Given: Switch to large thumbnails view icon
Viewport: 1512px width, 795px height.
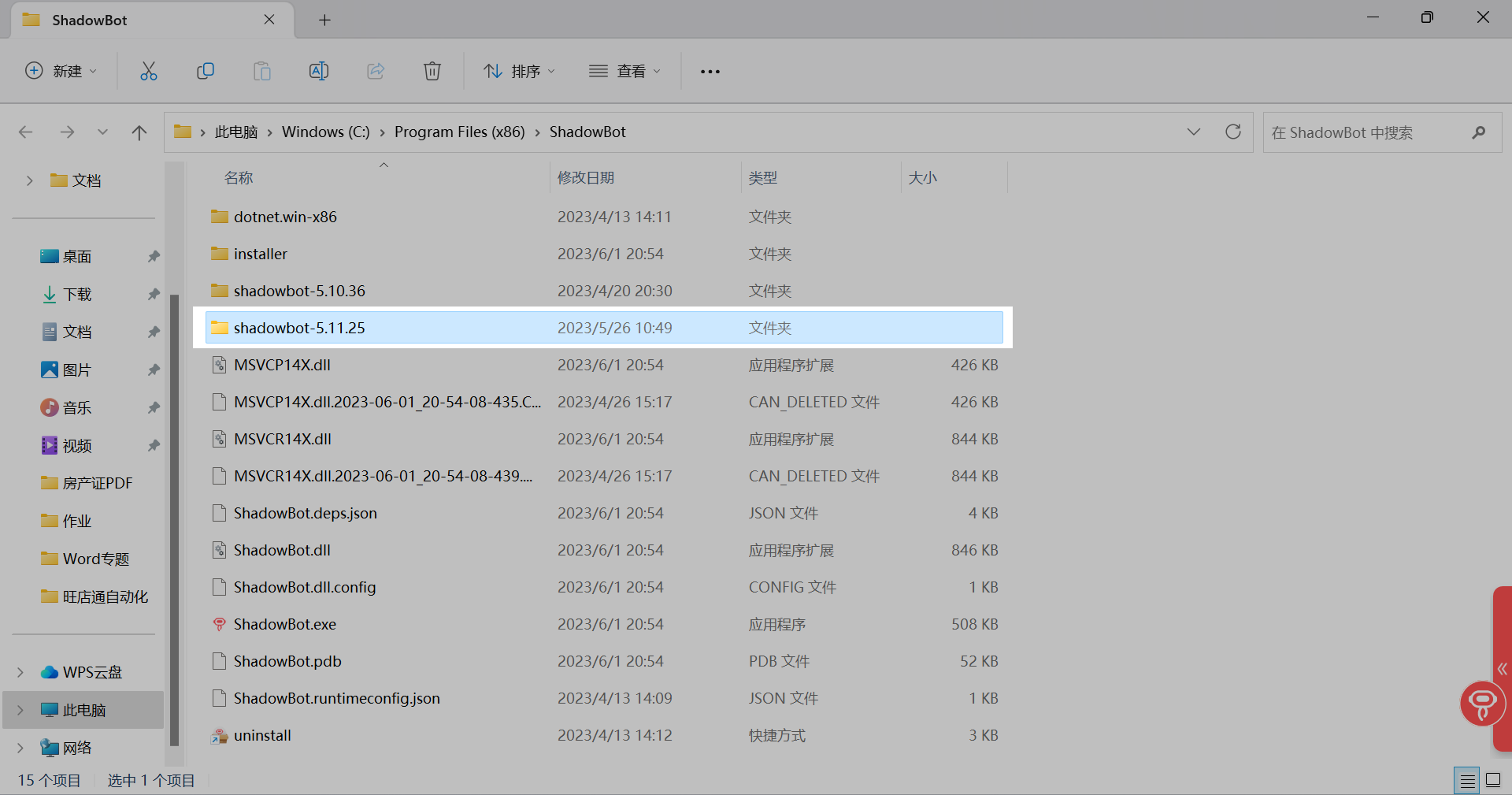Looking at the screenshot, I should 1493,781.
